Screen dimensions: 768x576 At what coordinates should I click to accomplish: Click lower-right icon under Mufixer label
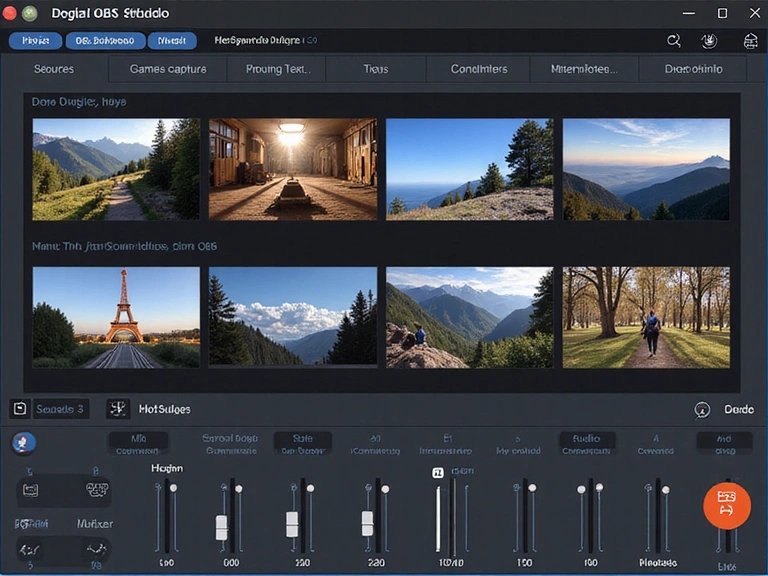(x=96, y=550)
